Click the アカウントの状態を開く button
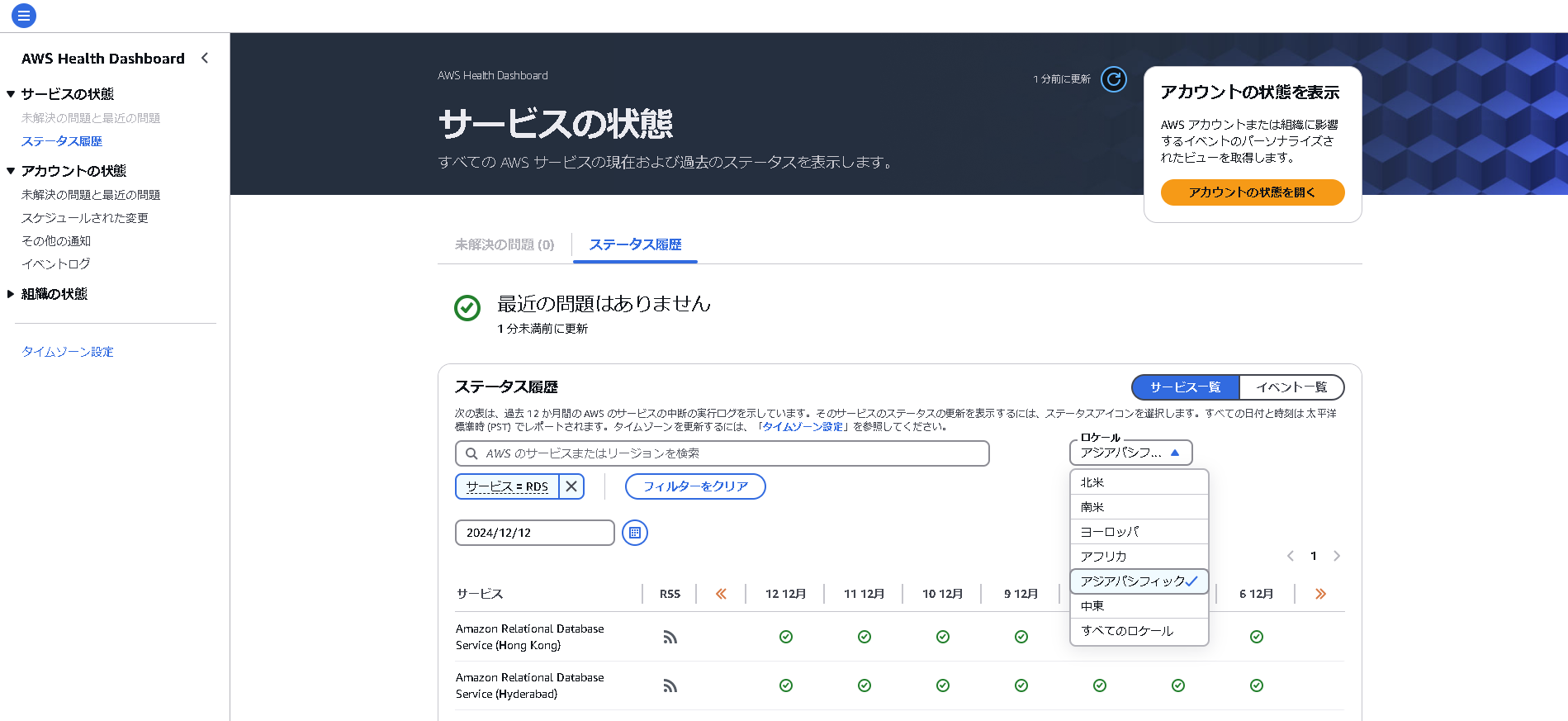1568x721 pixels. coord(1253,192)
